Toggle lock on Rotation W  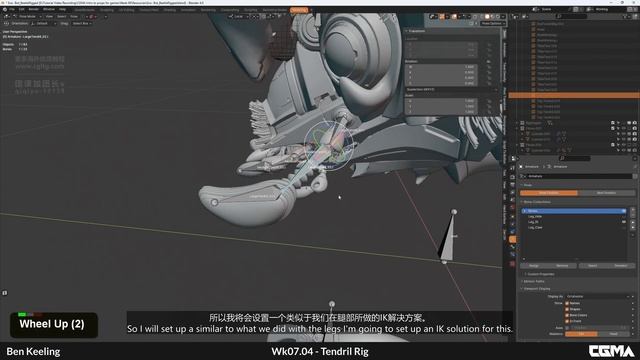pos(489,67)
